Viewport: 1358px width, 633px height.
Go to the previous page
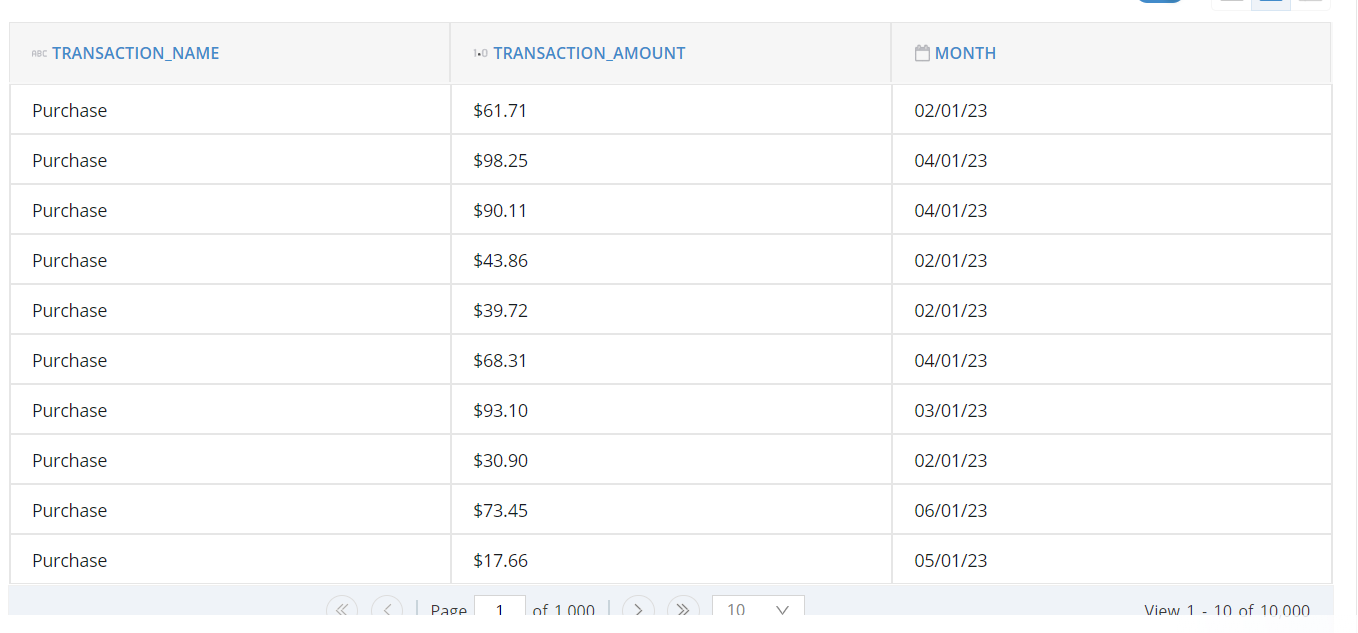[x=387, y=609]
